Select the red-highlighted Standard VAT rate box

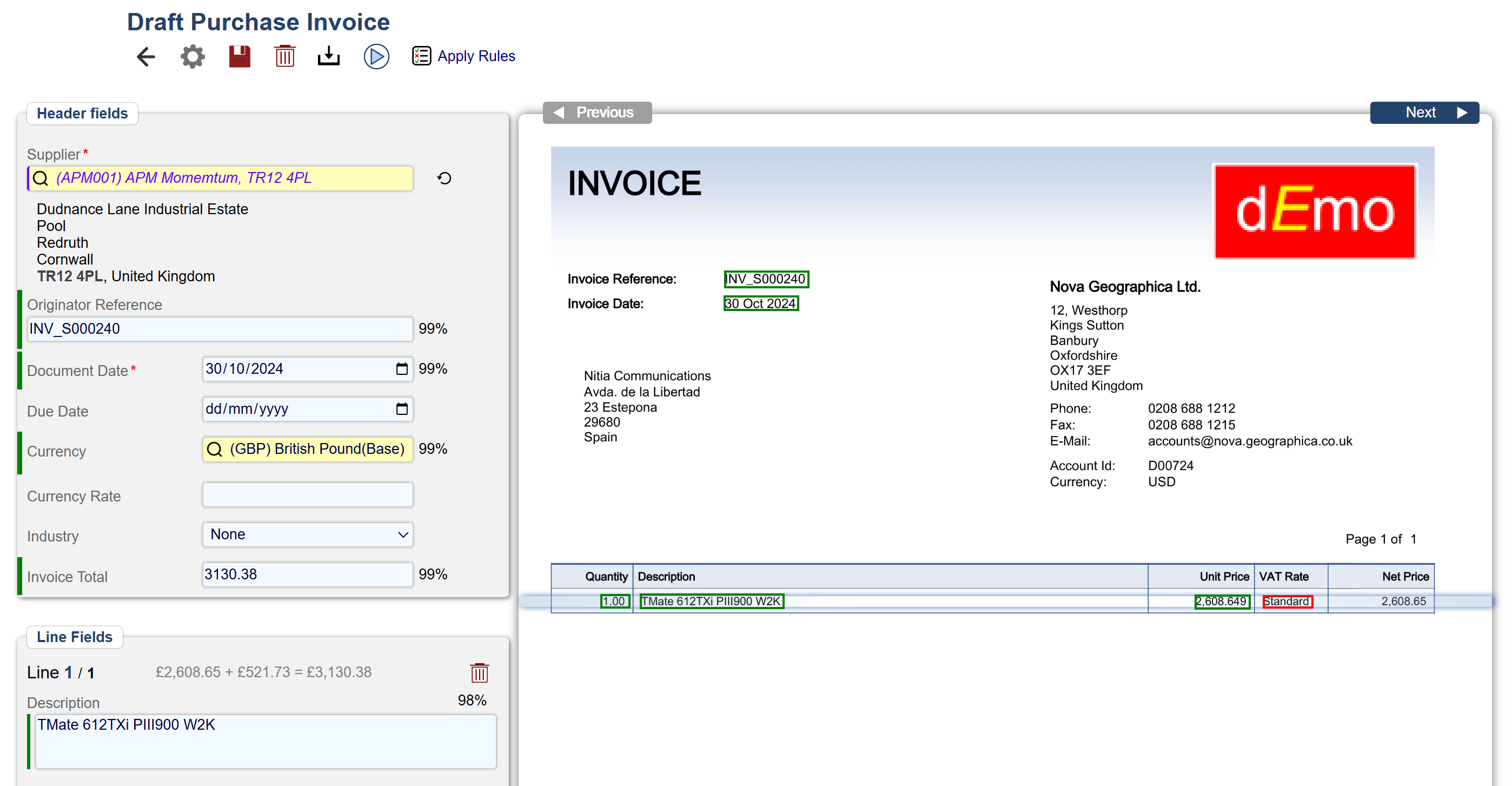[x=1286, y=601]
